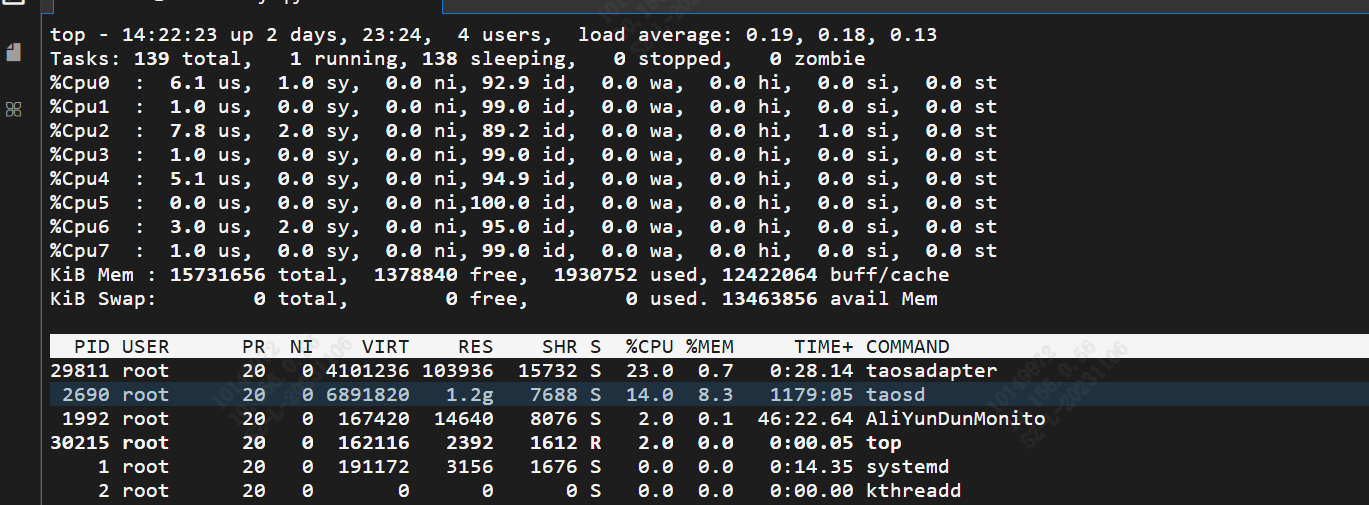Click the VIRT column header

pos(385,347)
